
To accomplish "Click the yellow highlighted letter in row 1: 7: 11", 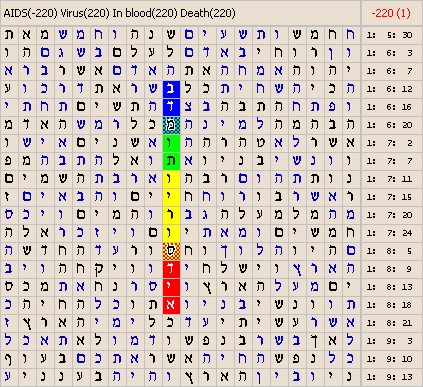I will click(171, 179).
